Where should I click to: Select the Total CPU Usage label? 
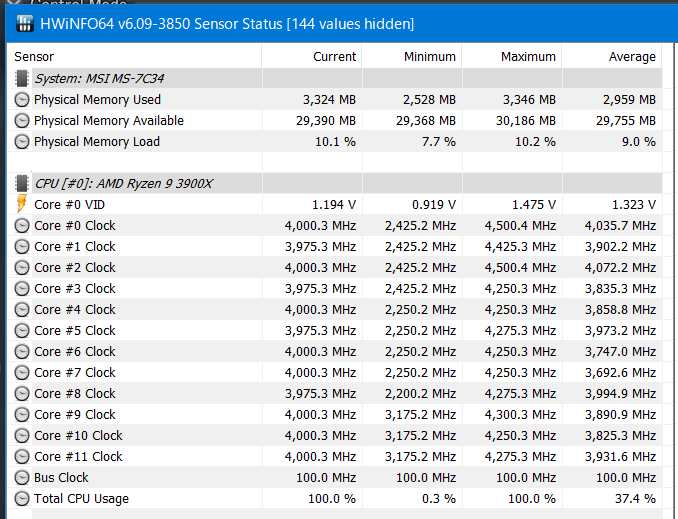click(81, 499)
